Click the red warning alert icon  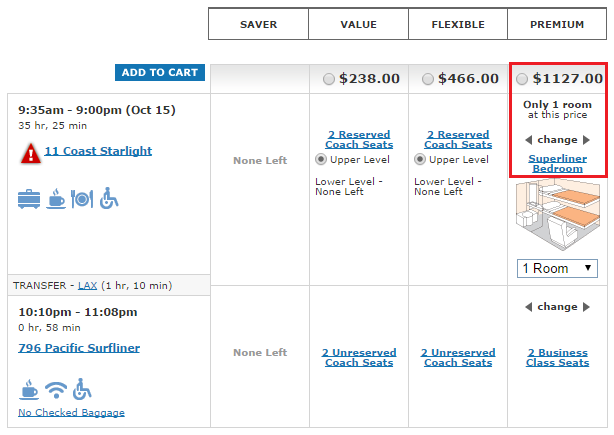point(29,152)
